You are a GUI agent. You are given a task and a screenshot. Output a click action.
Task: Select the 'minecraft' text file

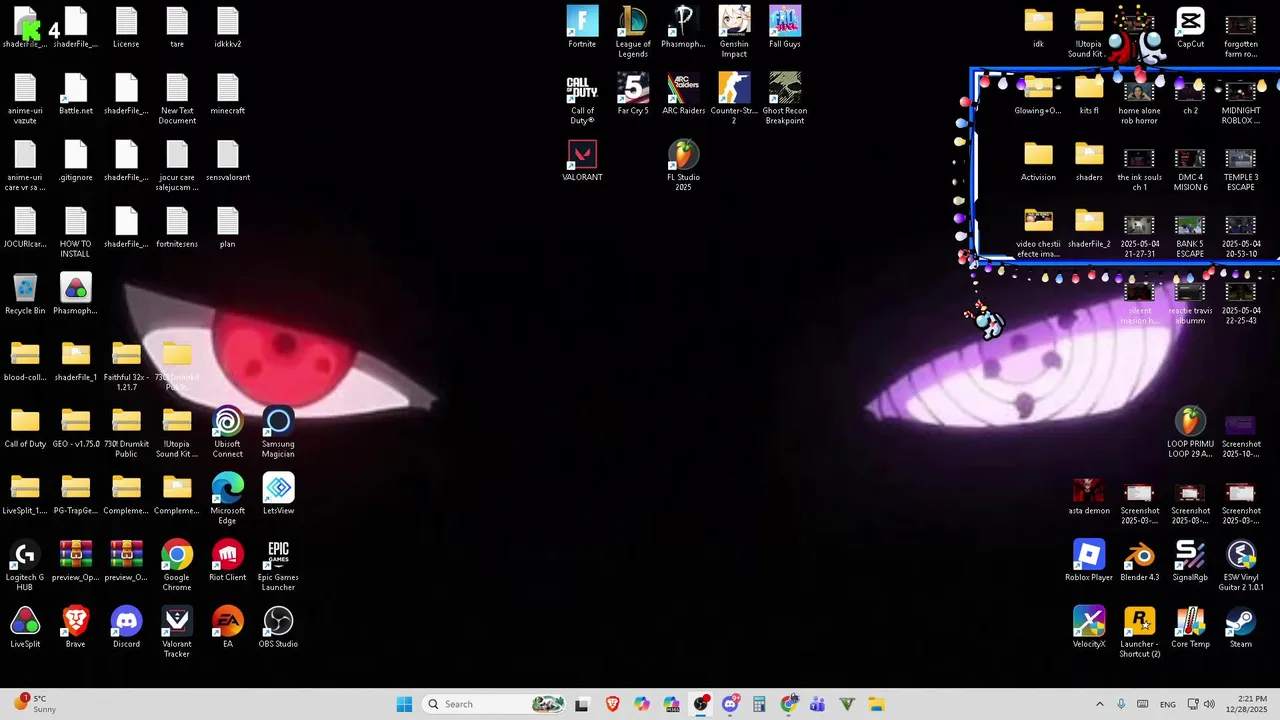(227, 94)
